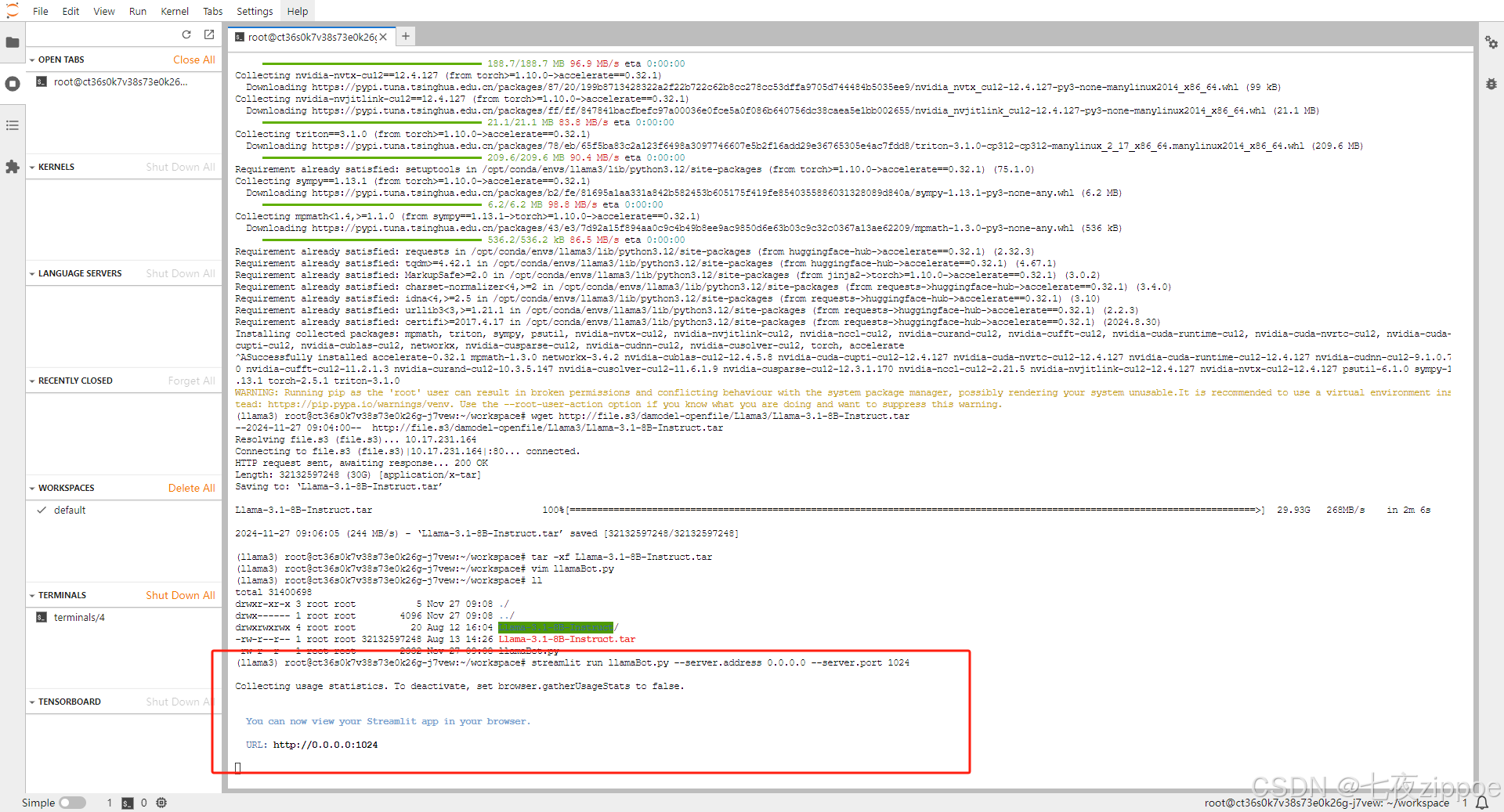Screen dimensions: 1504x812
Task: Open the Tabs menu
Action: (213, 11)
